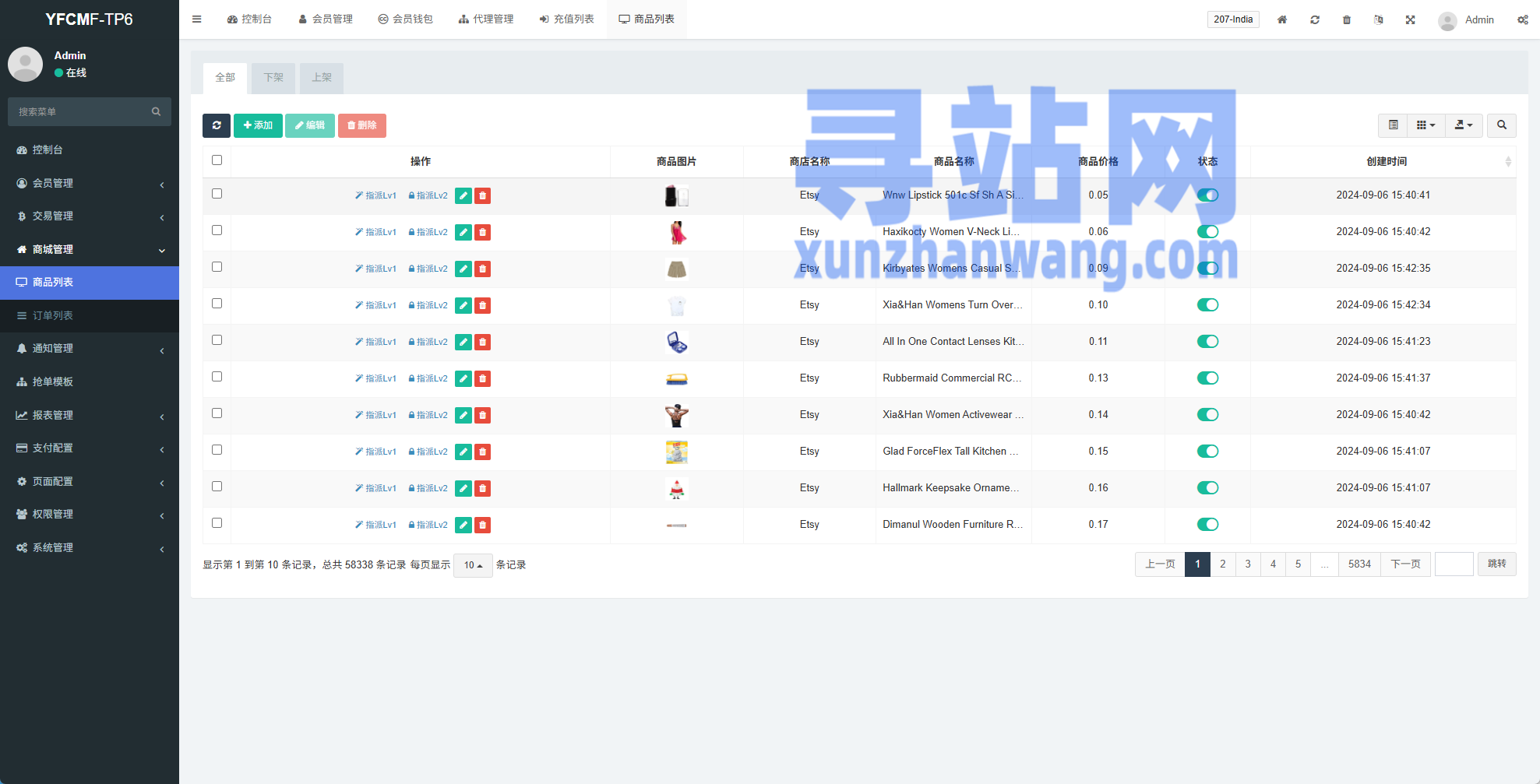The width and height of the screenshot is (1540, 784).
Task: Click red delete icon for Dimanul Wooden row
Action: coord(483,526)
